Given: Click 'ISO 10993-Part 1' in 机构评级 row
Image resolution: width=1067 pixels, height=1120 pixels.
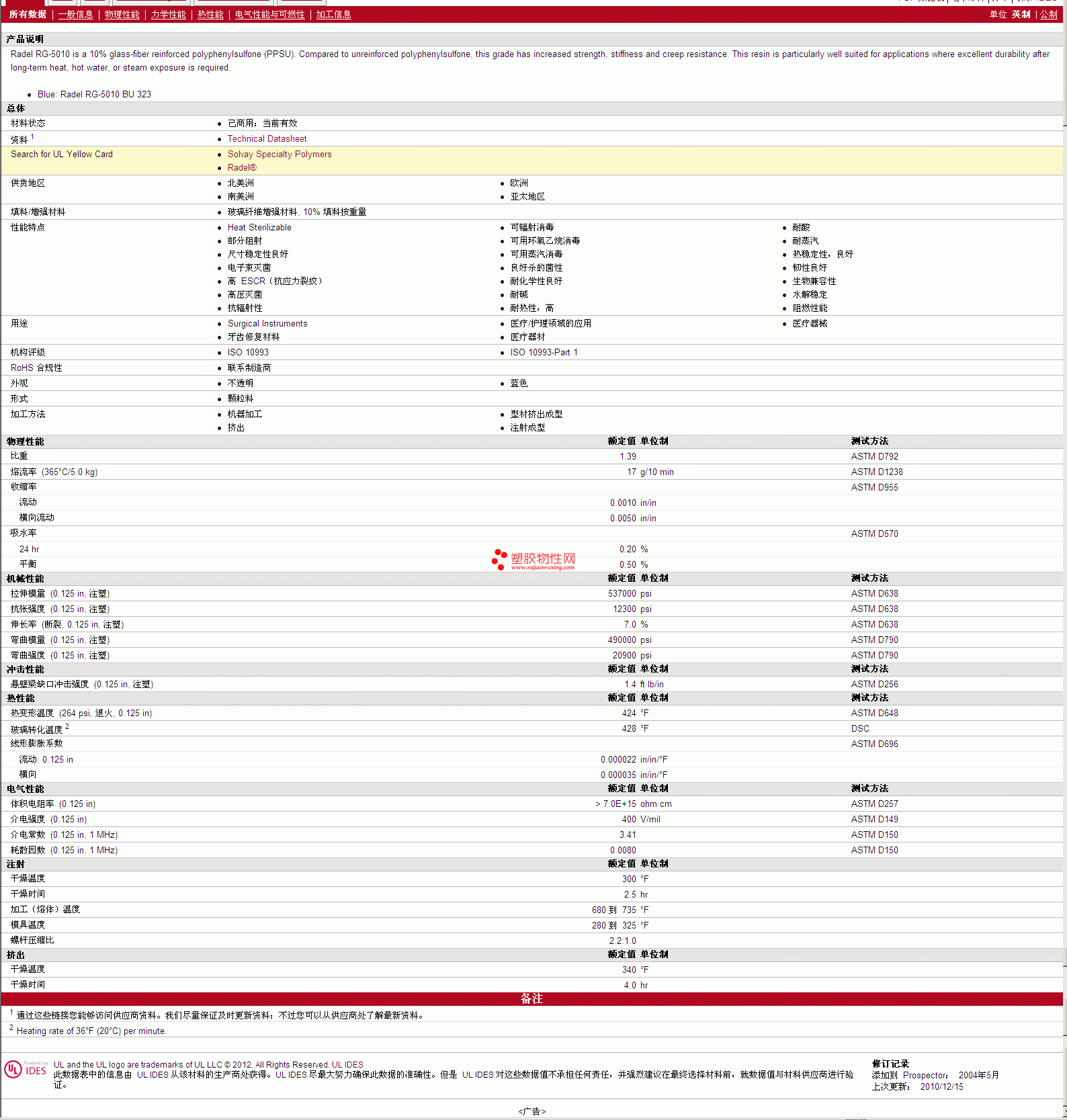Looking at the screenshot, I should point(544,352).
